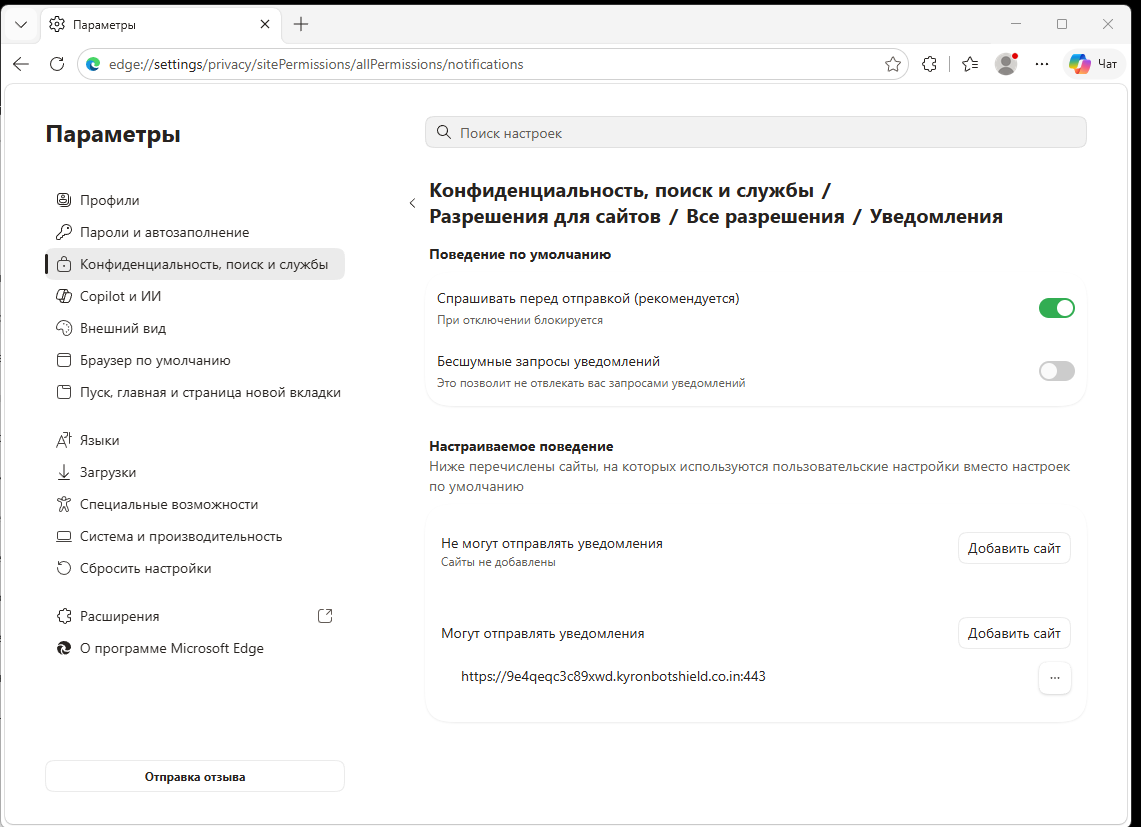Screen dimensions: 1141x827
Task: Click the Настраиваемое поведение heading
Action: 521,446
